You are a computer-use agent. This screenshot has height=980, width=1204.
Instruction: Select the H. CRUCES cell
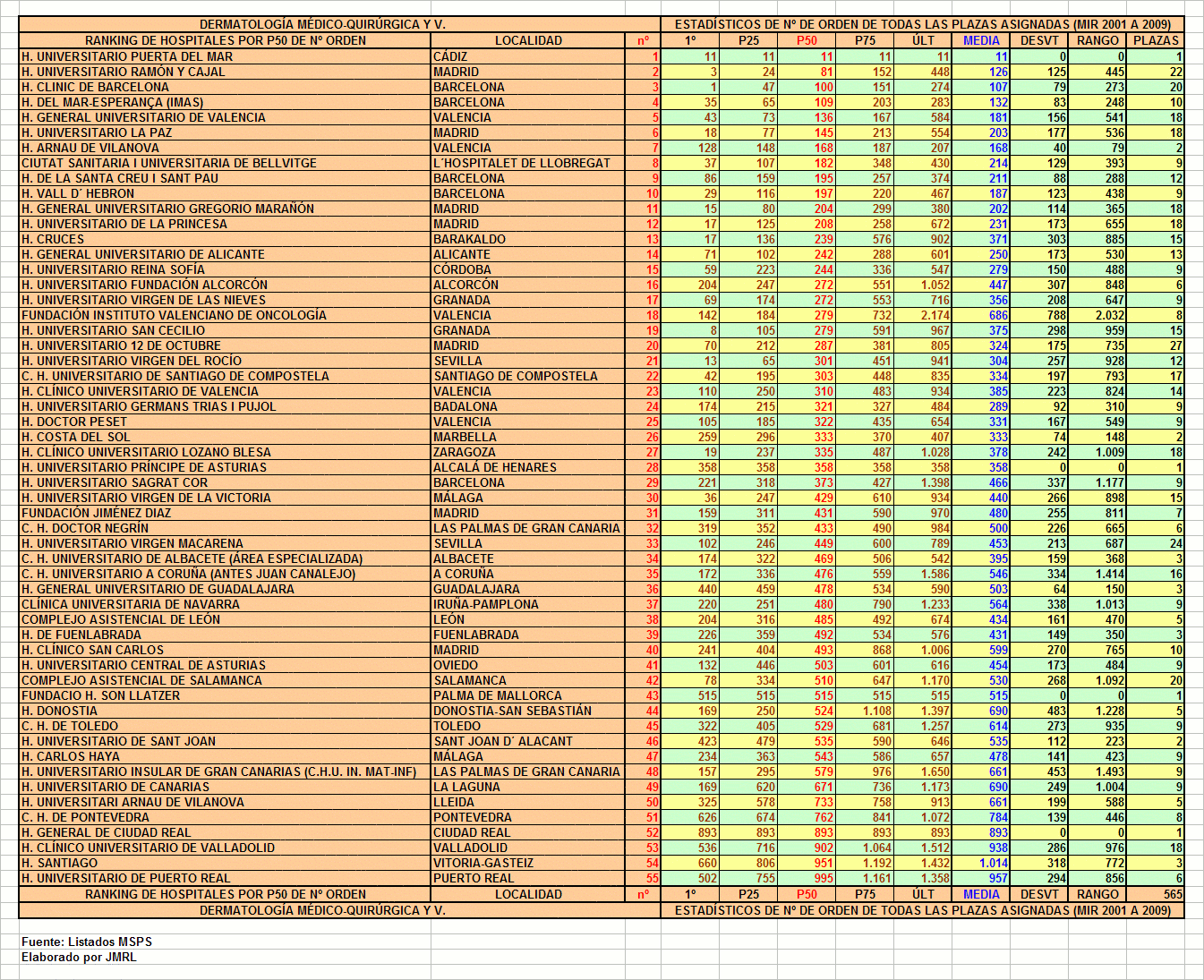click(225, 239)
